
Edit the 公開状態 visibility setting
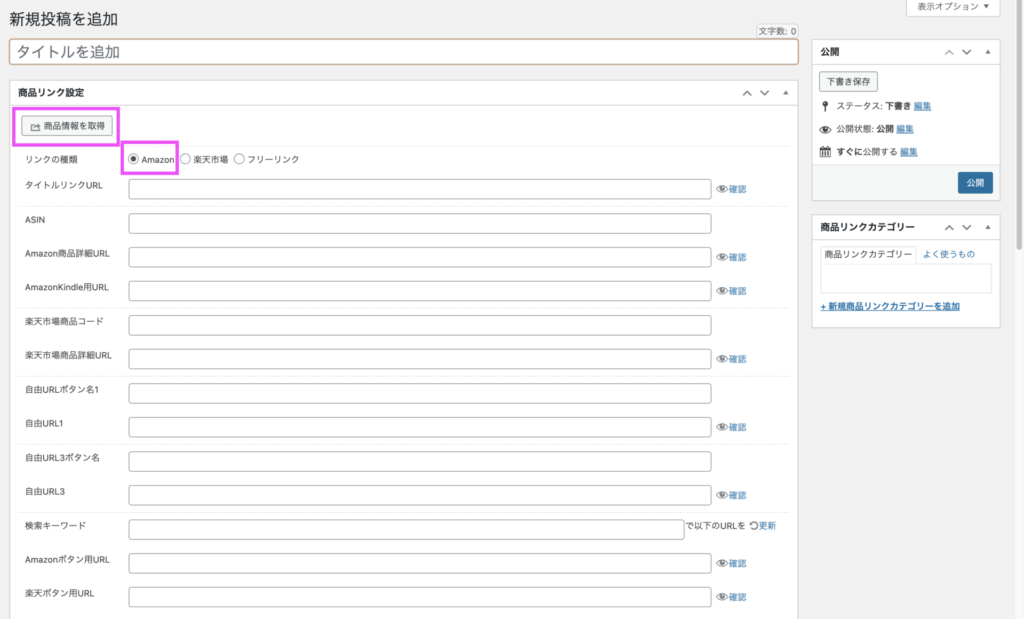(x=904, y=129)
